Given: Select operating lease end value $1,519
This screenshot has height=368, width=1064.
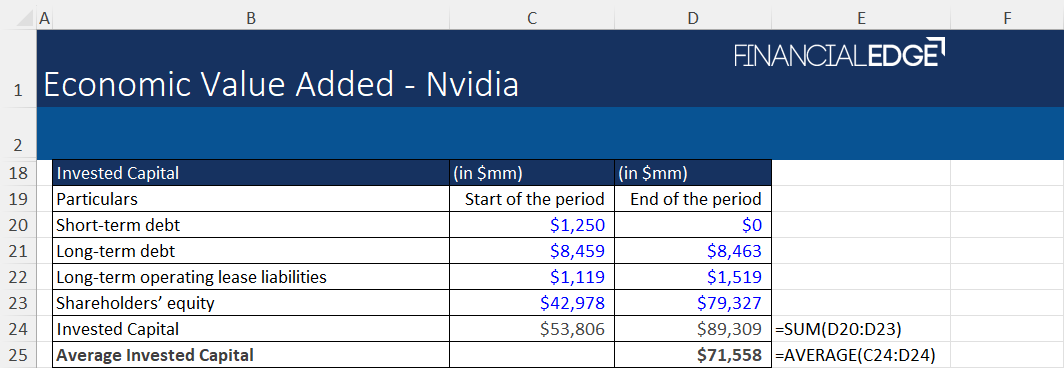Looking at the screenshot, I should pyautogui.click(x=693, y=277).
